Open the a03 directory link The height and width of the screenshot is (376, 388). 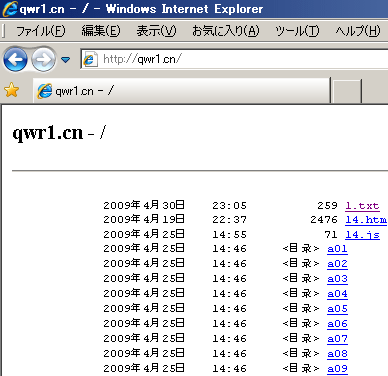pos(337,279)
